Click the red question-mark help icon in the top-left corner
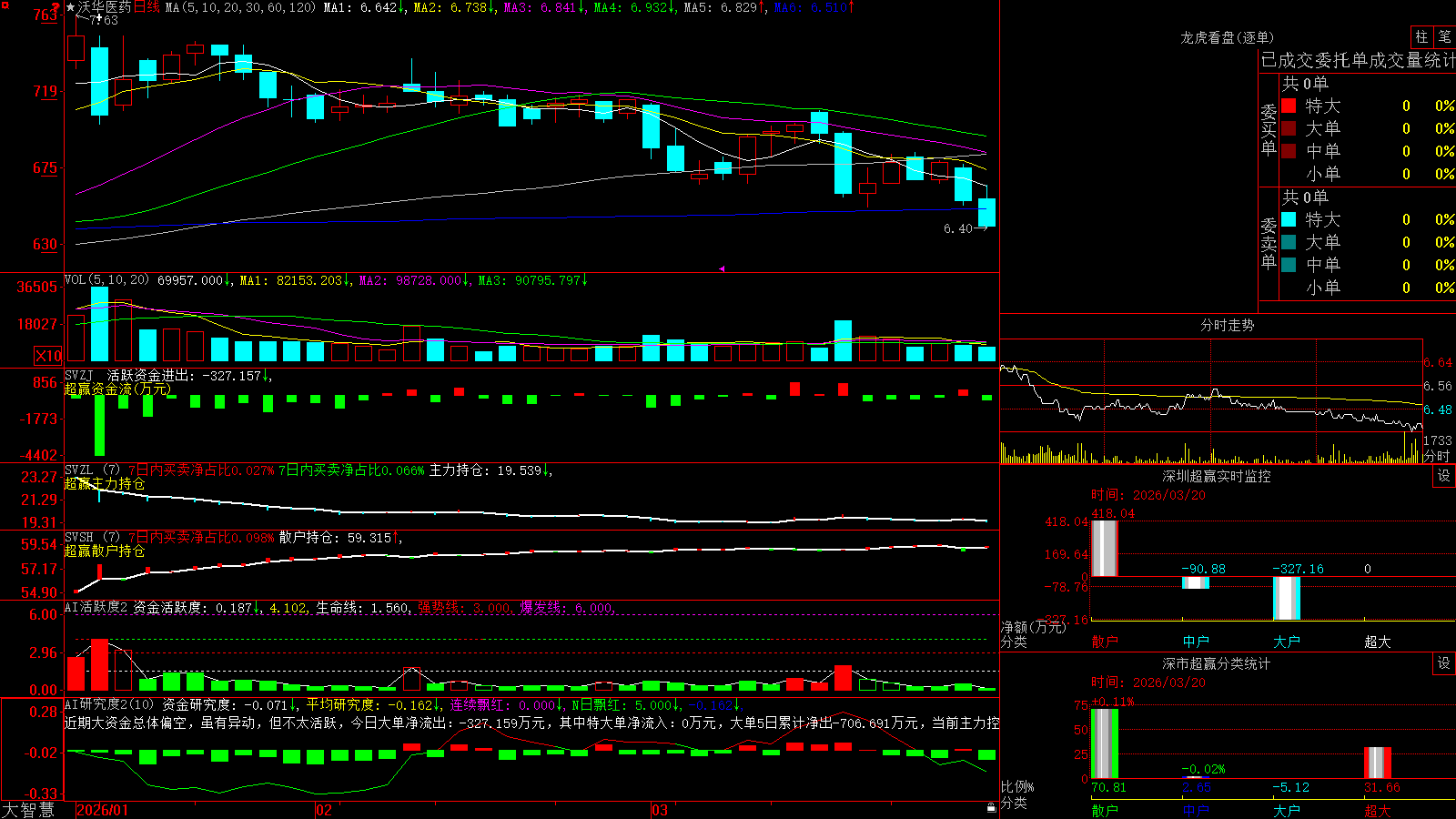The width and height of the screenshot is (1456, 819). click(x=56, y=7)
